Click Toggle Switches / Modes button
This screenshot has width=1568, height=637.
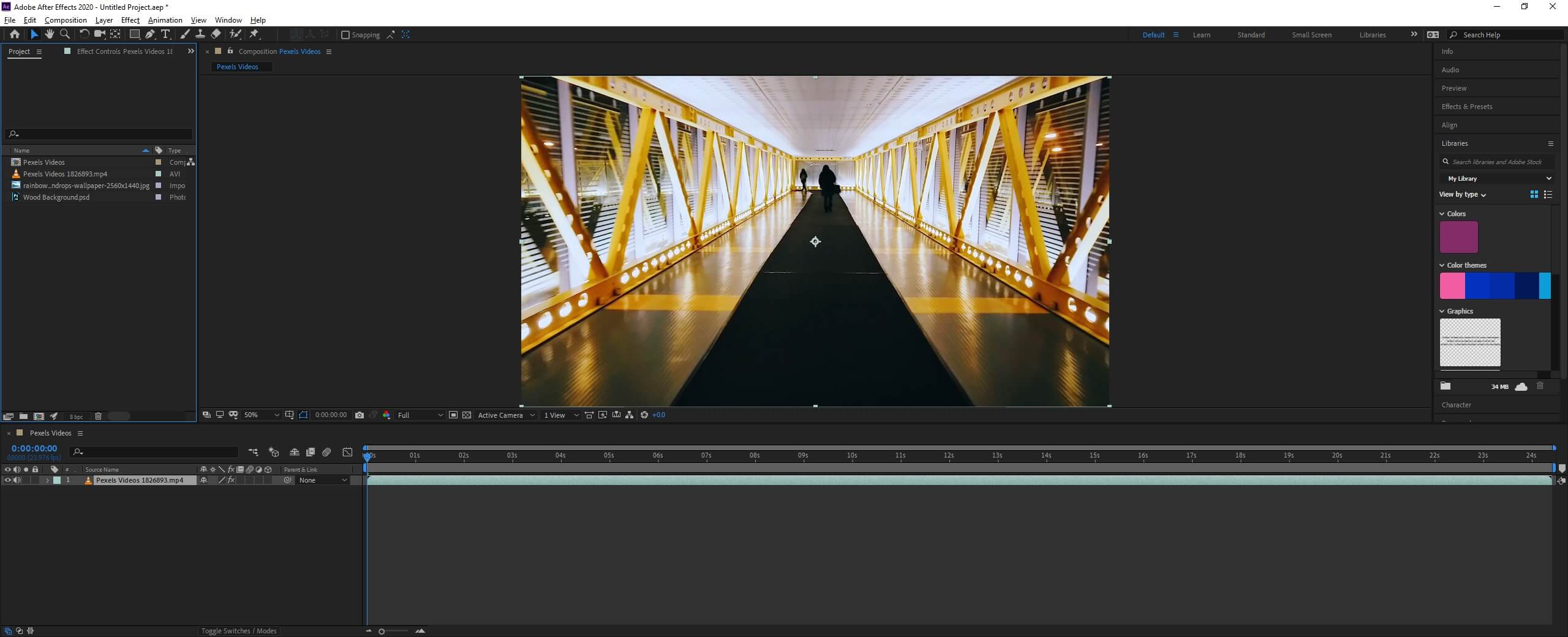(x=239, y=631)
